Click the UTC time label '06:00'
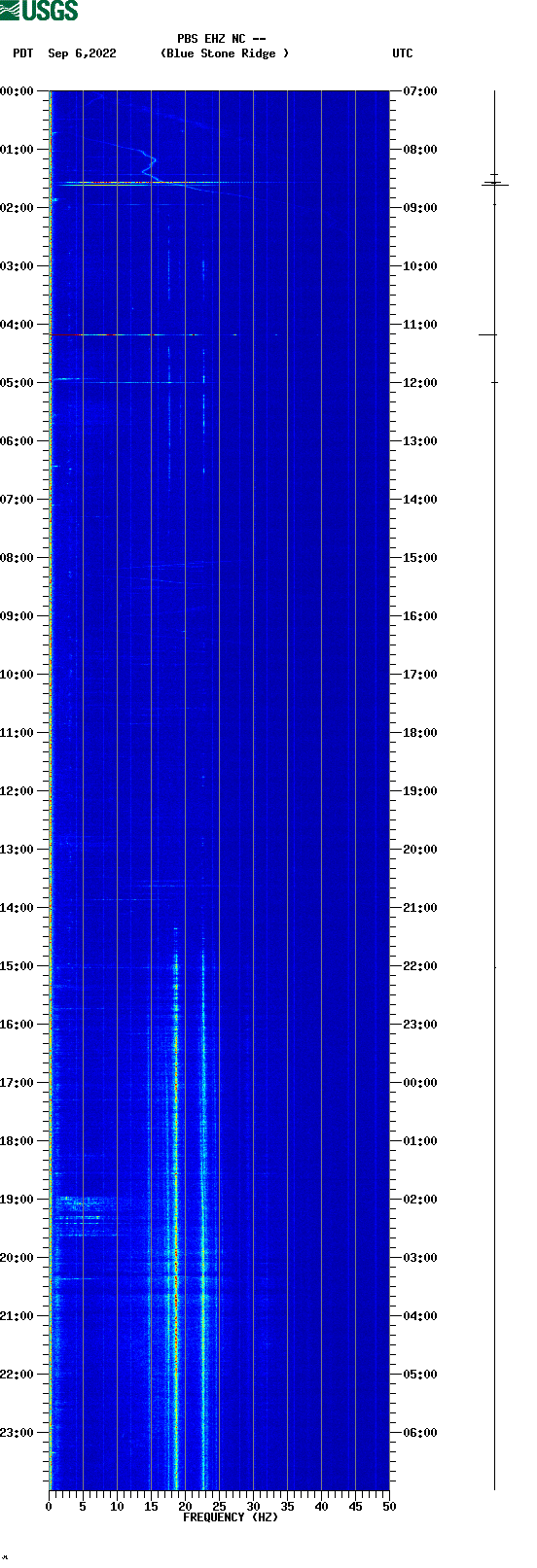Viewport: 537px width, 1568px height. click(420, 1433)
